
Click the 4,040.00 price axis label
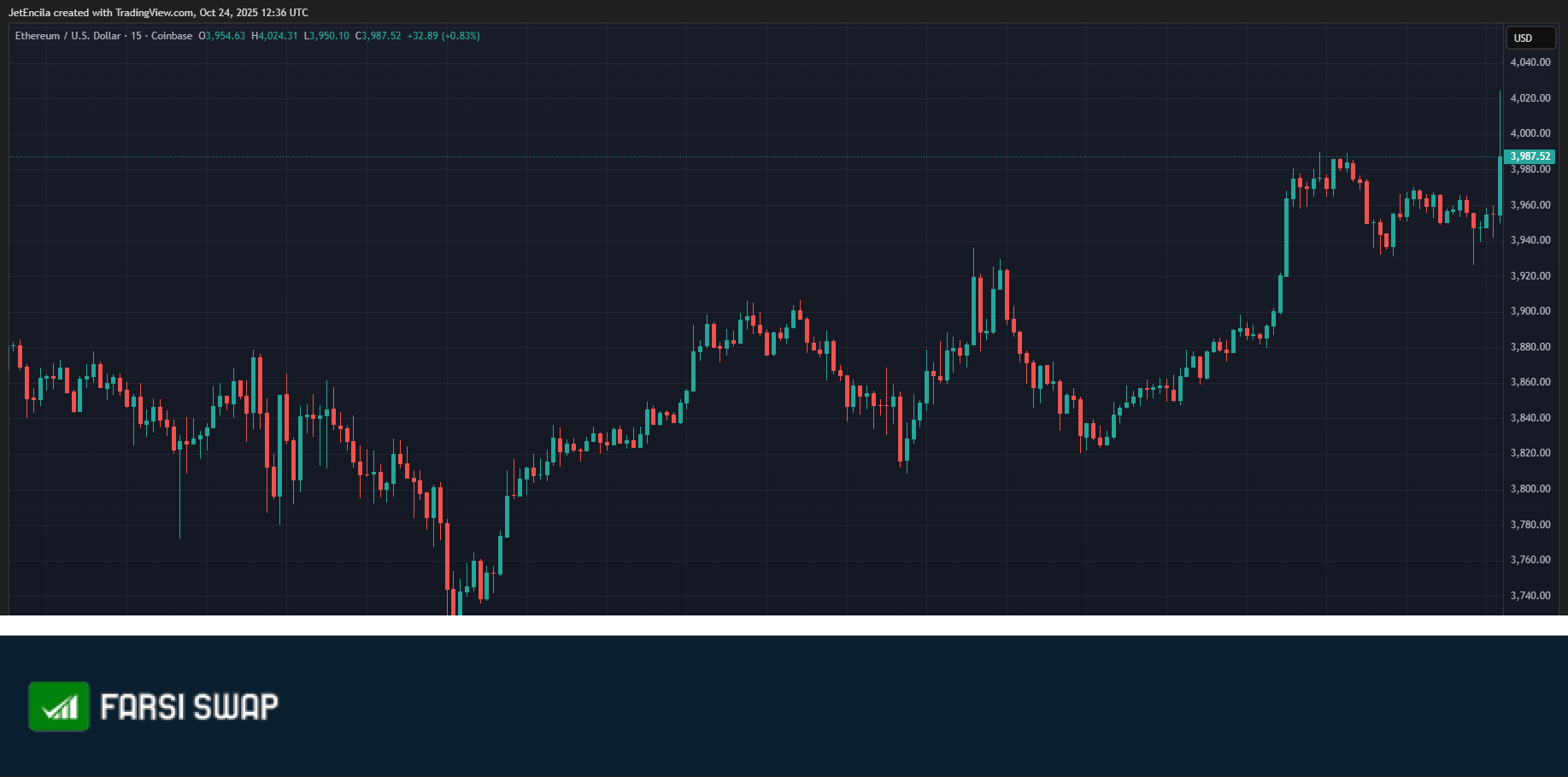coord(1530,62)
